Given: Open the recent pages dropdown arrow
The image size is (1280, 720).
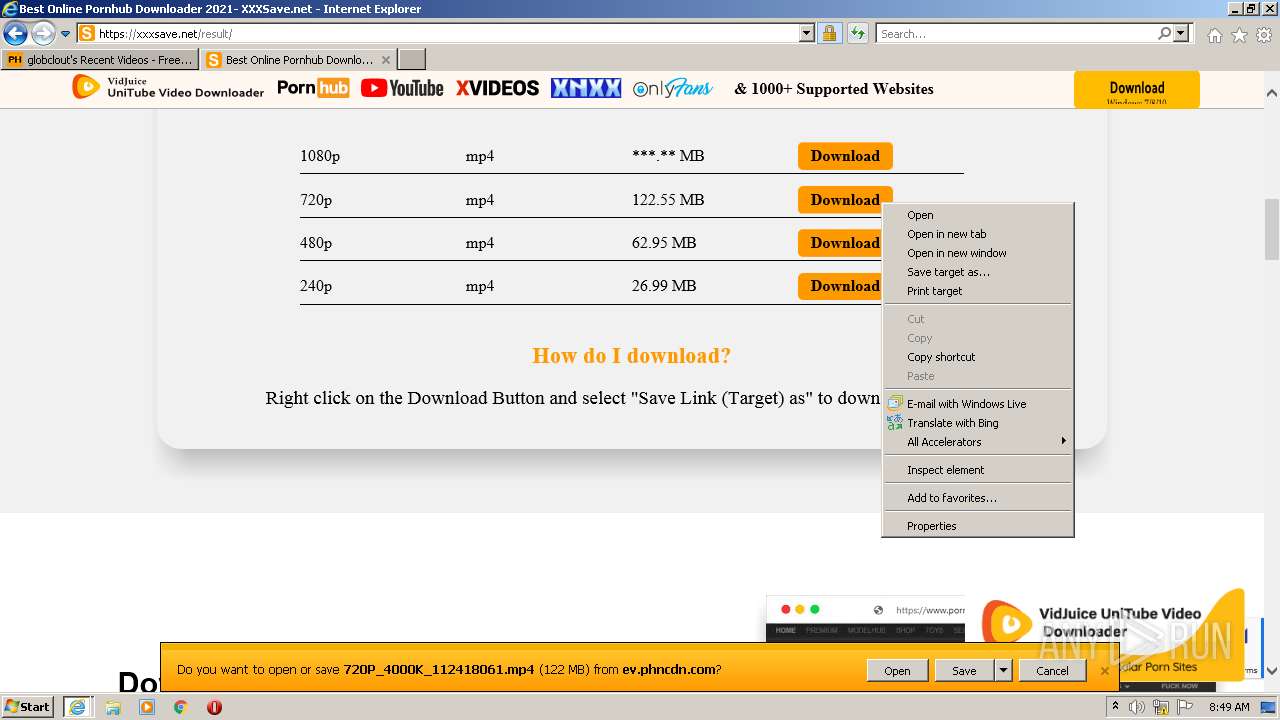Looking at the screenshot, I should point(66,34).
